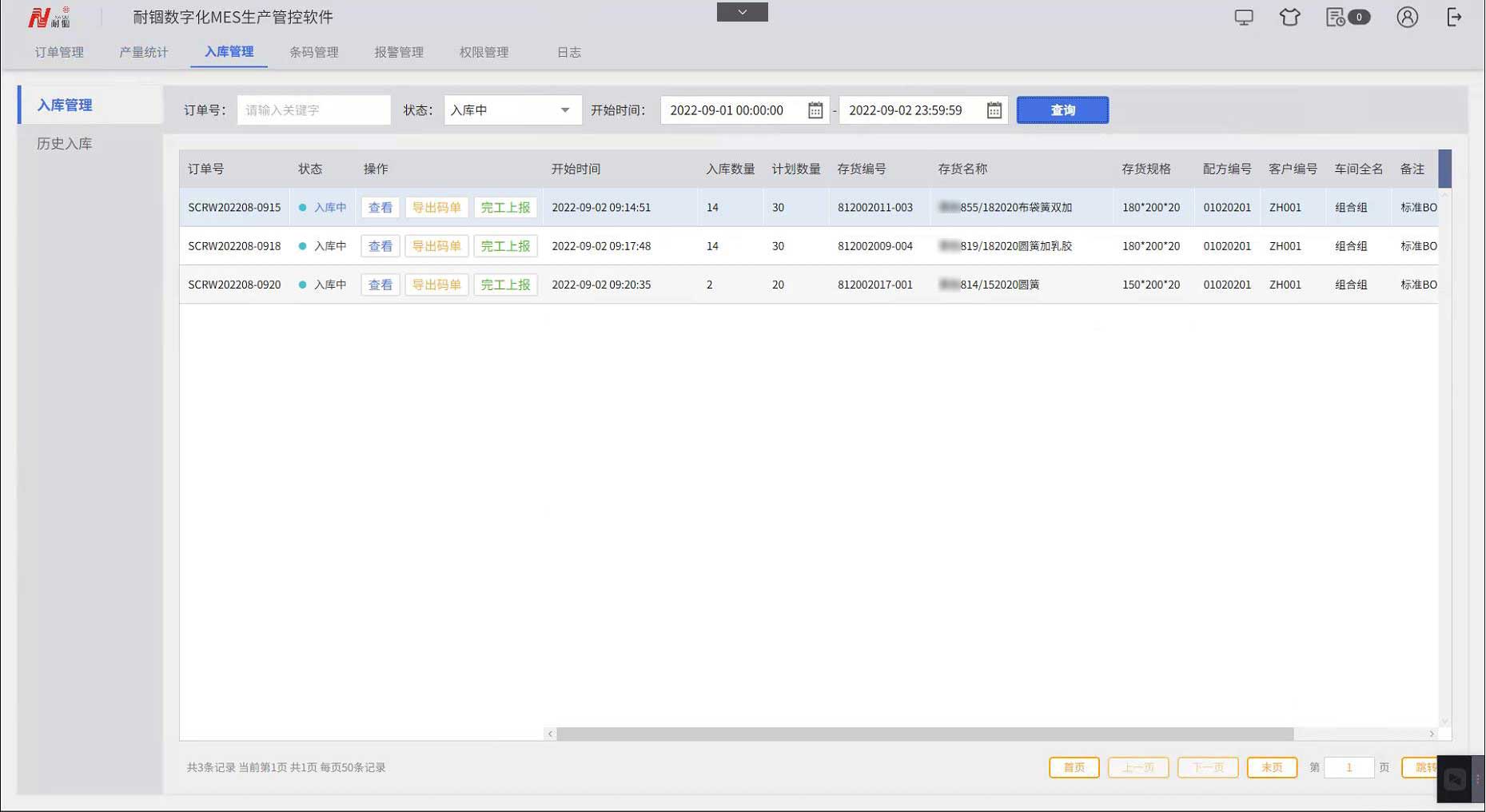Open the end time calendar icon
The height and width of the screenshot is (812, 1486).
coord(994,110)
